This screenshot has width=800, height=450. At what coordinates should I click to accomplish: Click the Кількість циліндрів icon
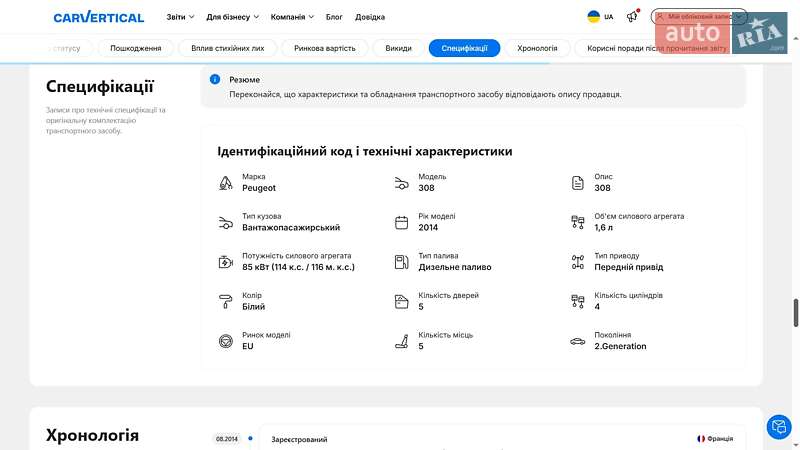tap(578, 302)
